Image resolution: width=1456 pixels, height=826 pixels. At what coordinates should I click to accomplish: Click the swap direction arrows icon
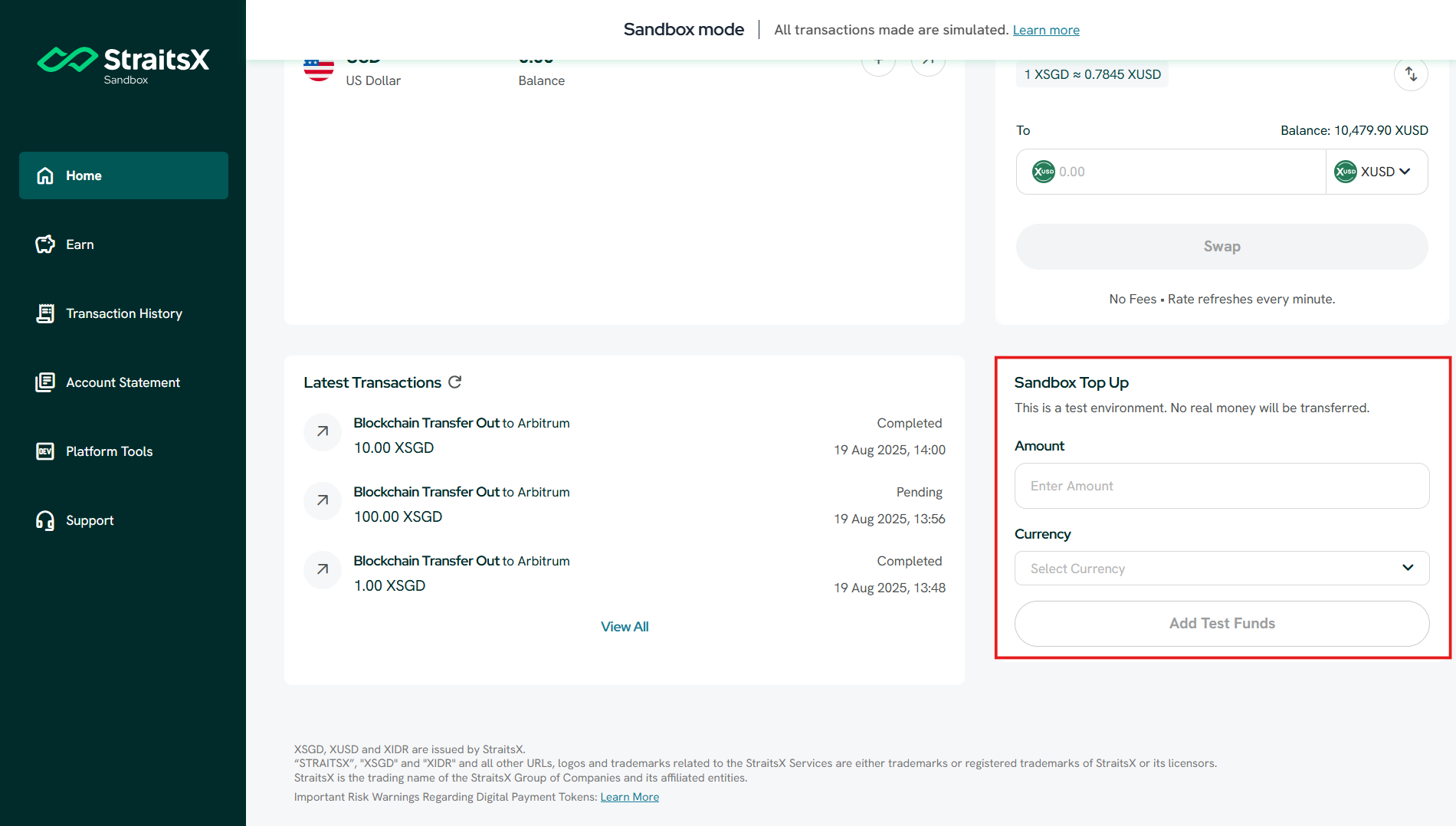1411,74
